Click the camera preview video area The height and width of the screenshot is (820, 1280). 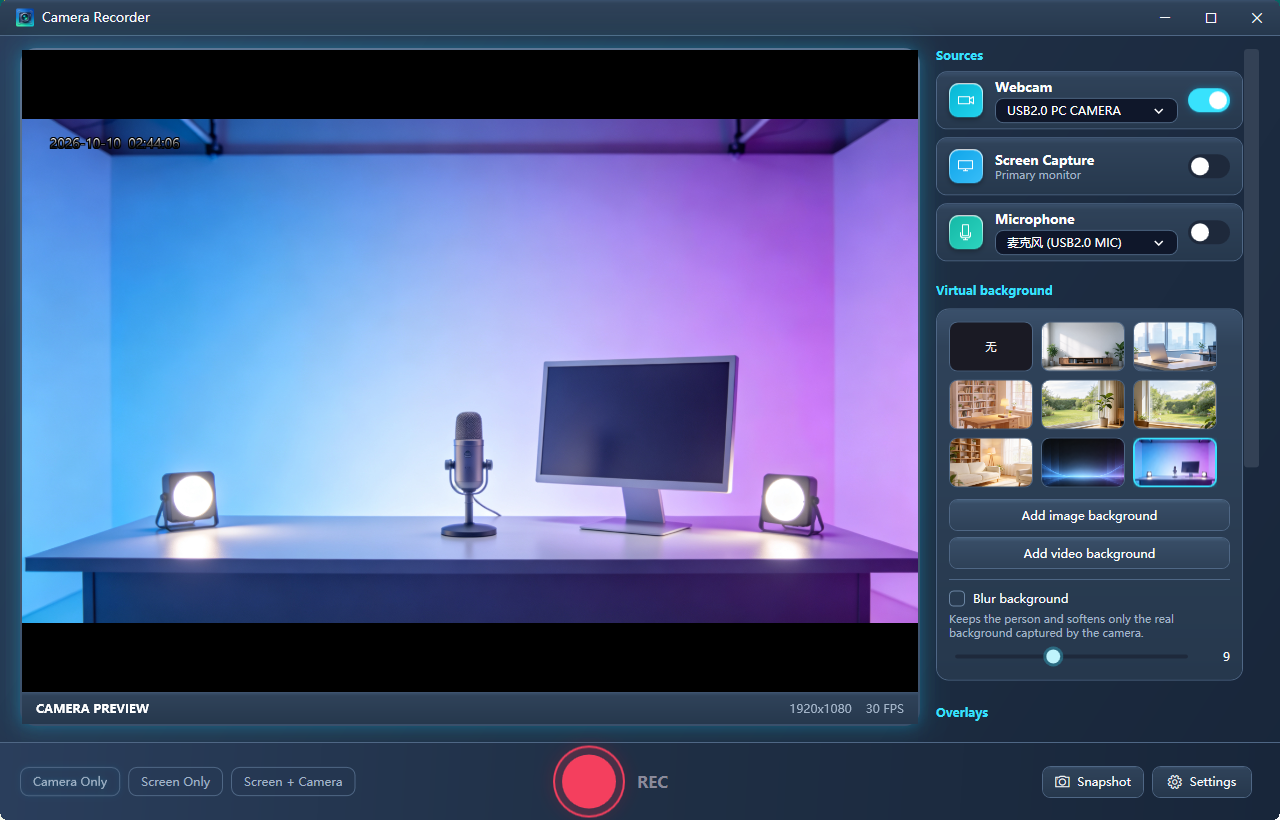470,371
